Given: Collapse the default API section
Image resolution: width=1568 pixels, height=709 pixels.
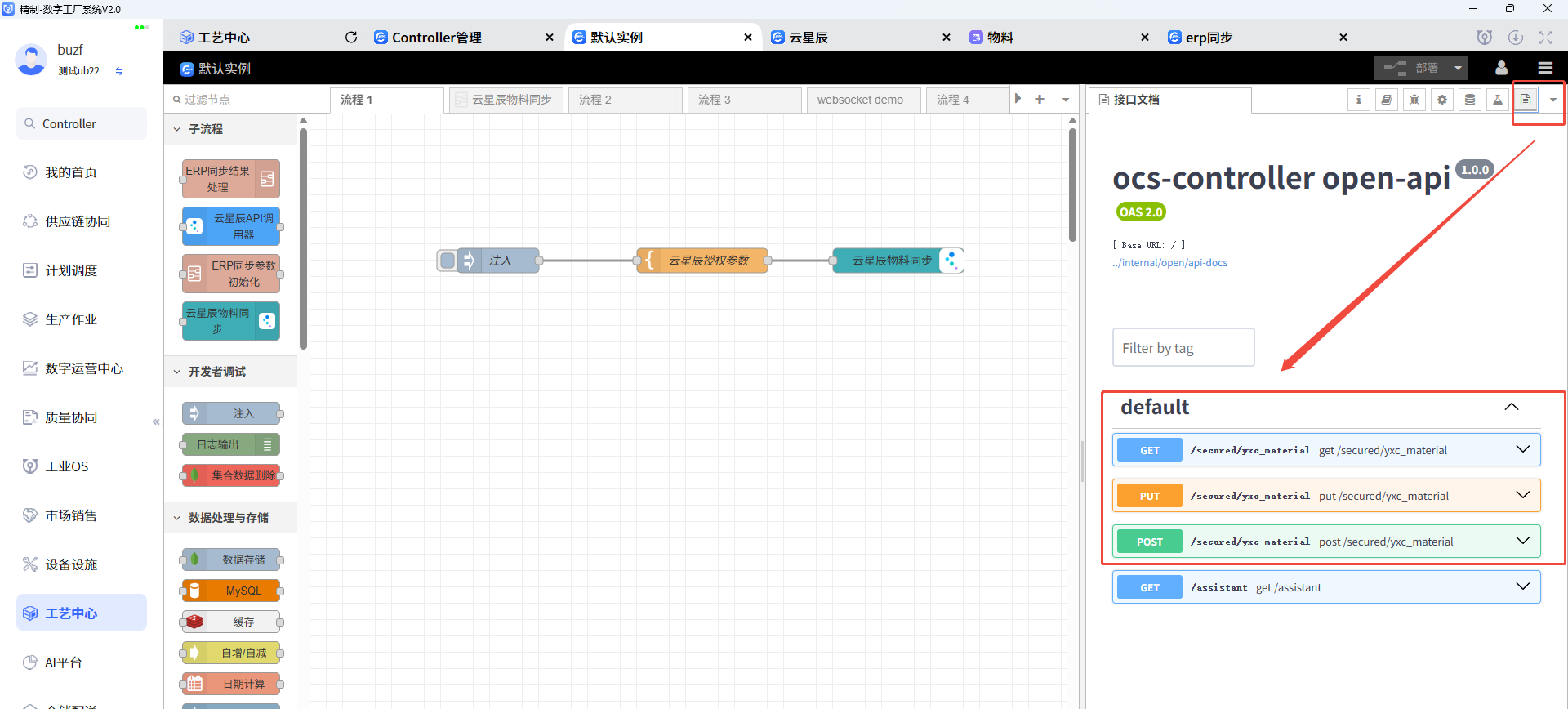Looking at the screenshot, I should pyautogui.click(x=1512, y=407).
